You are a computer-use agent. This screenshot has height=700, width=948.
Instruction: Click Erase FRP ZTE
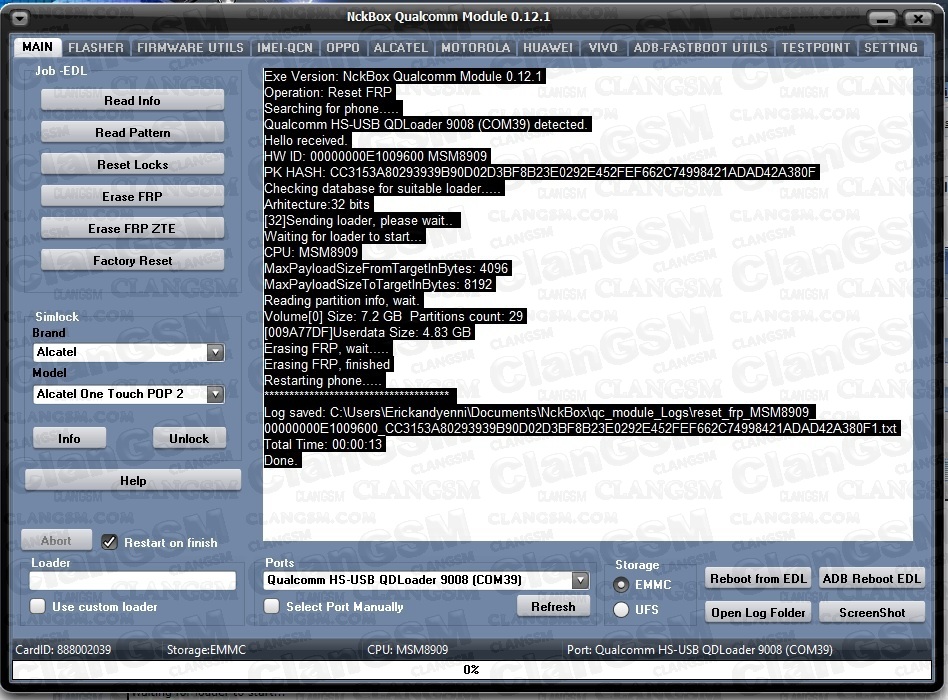[x=132, y=228]
